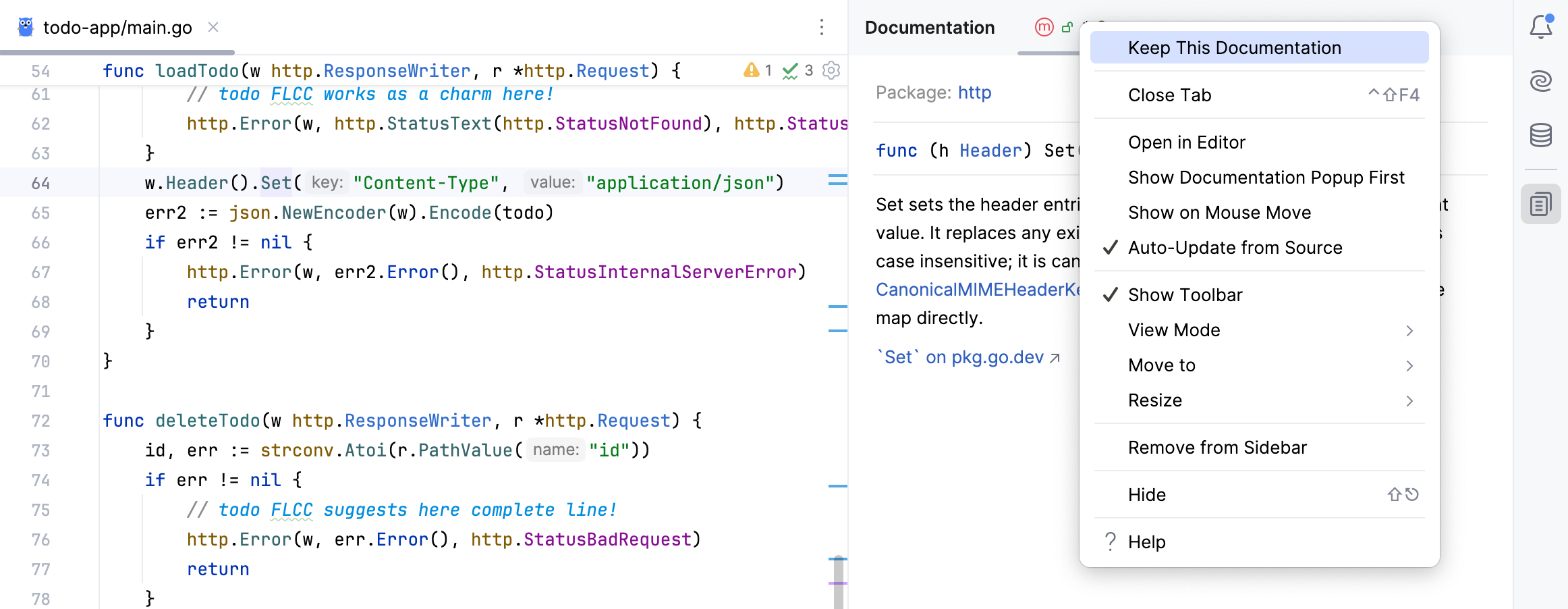Click the circled 'm' mutability icon
Screen dimensions: 1568x609
(1044, 28)
